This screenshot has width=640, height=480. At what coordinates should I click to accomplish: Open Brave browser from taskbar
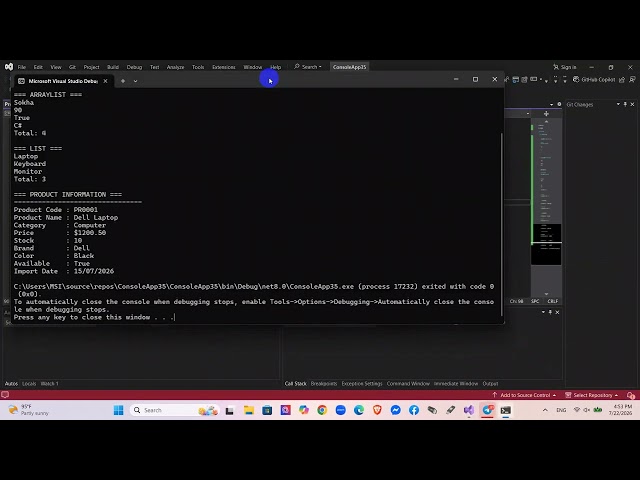(377, 410)
